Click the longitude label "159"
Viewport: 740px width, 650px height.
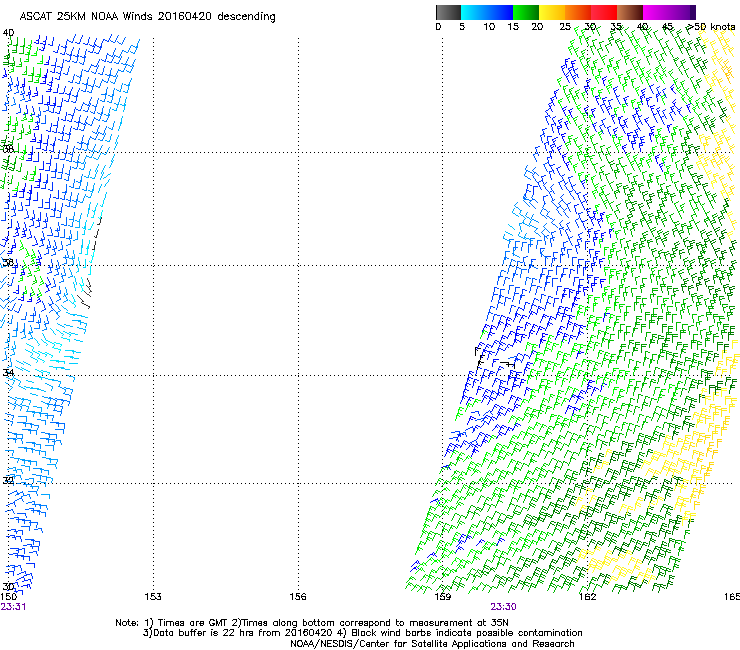(x=442, y=597)
